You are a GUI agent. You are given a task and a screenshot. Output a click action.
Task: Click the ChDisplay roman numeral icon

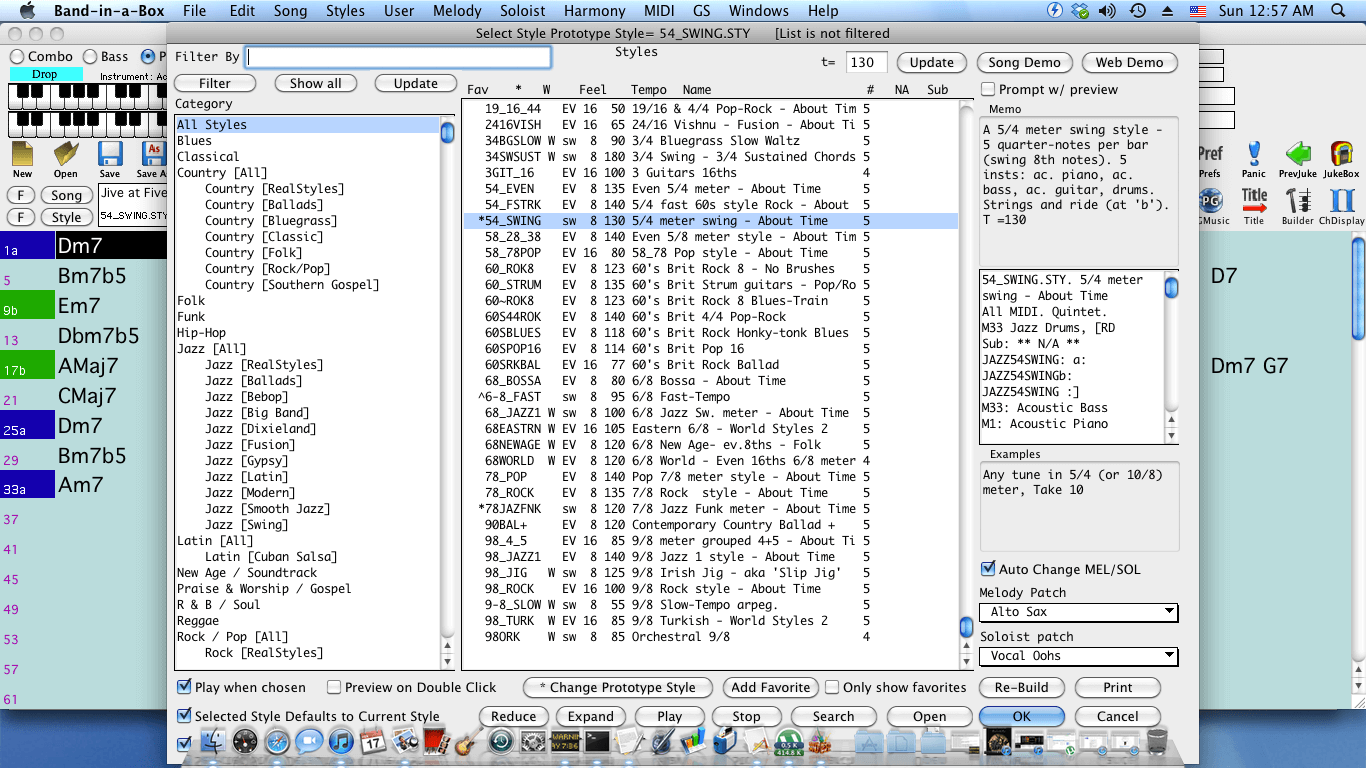[x=1342, y=199]
